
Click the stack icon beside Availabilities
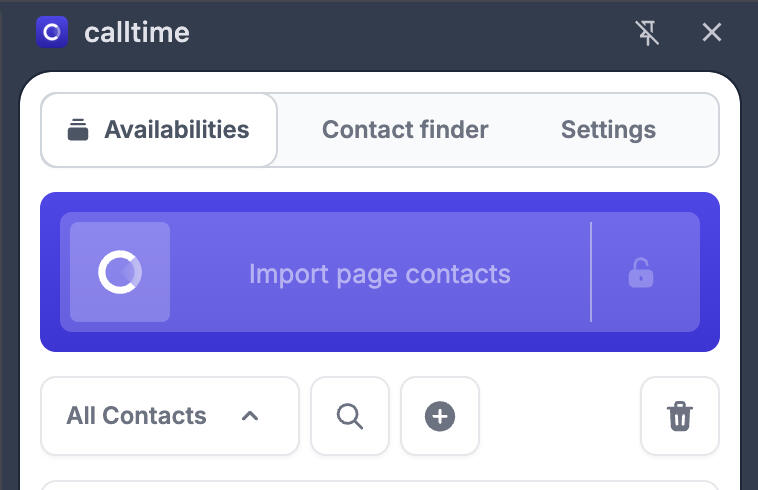click(78, 130)
